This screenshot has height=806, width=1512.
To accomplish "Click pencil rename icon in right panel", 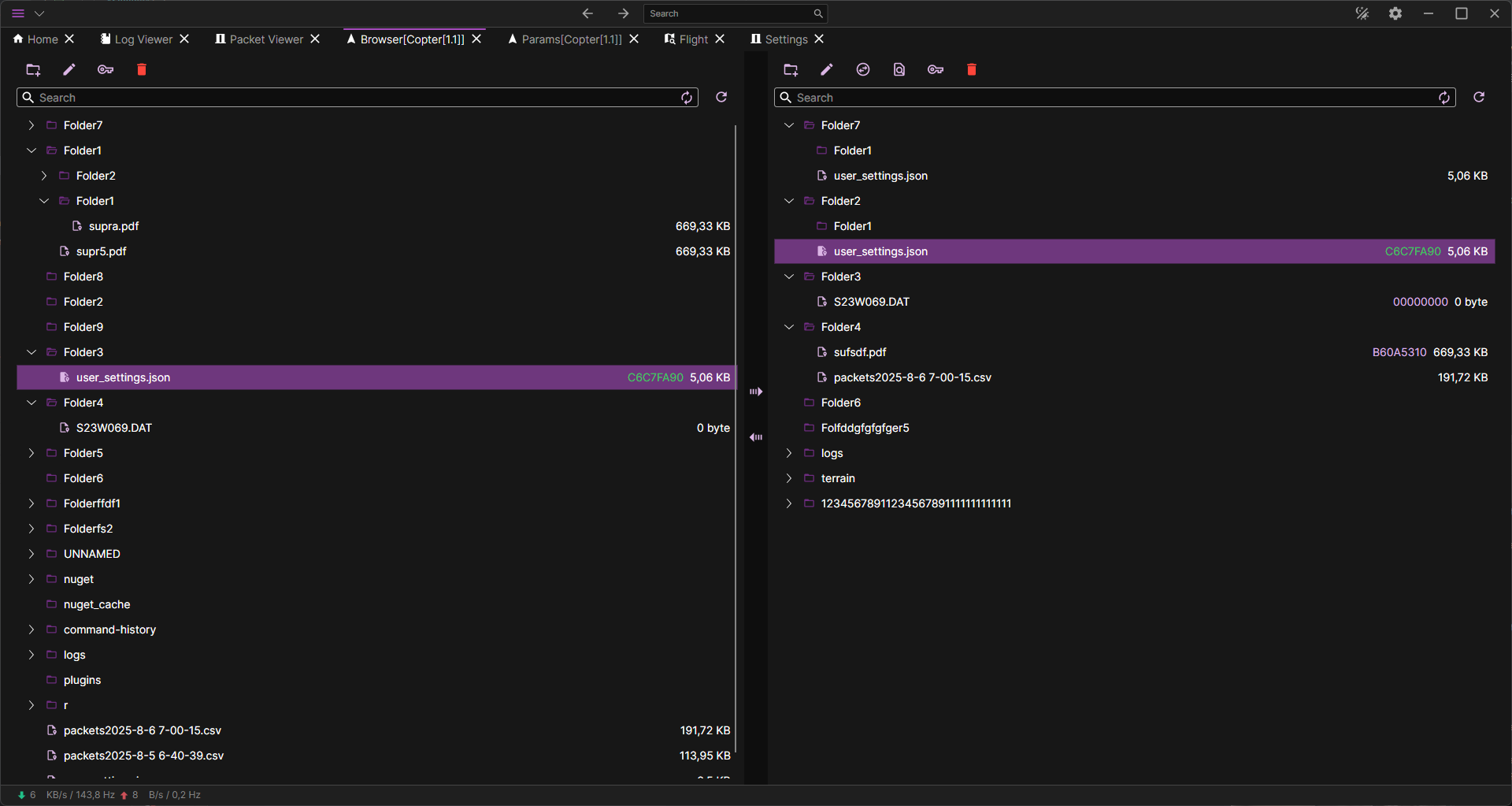I will (x=826, y=70).
